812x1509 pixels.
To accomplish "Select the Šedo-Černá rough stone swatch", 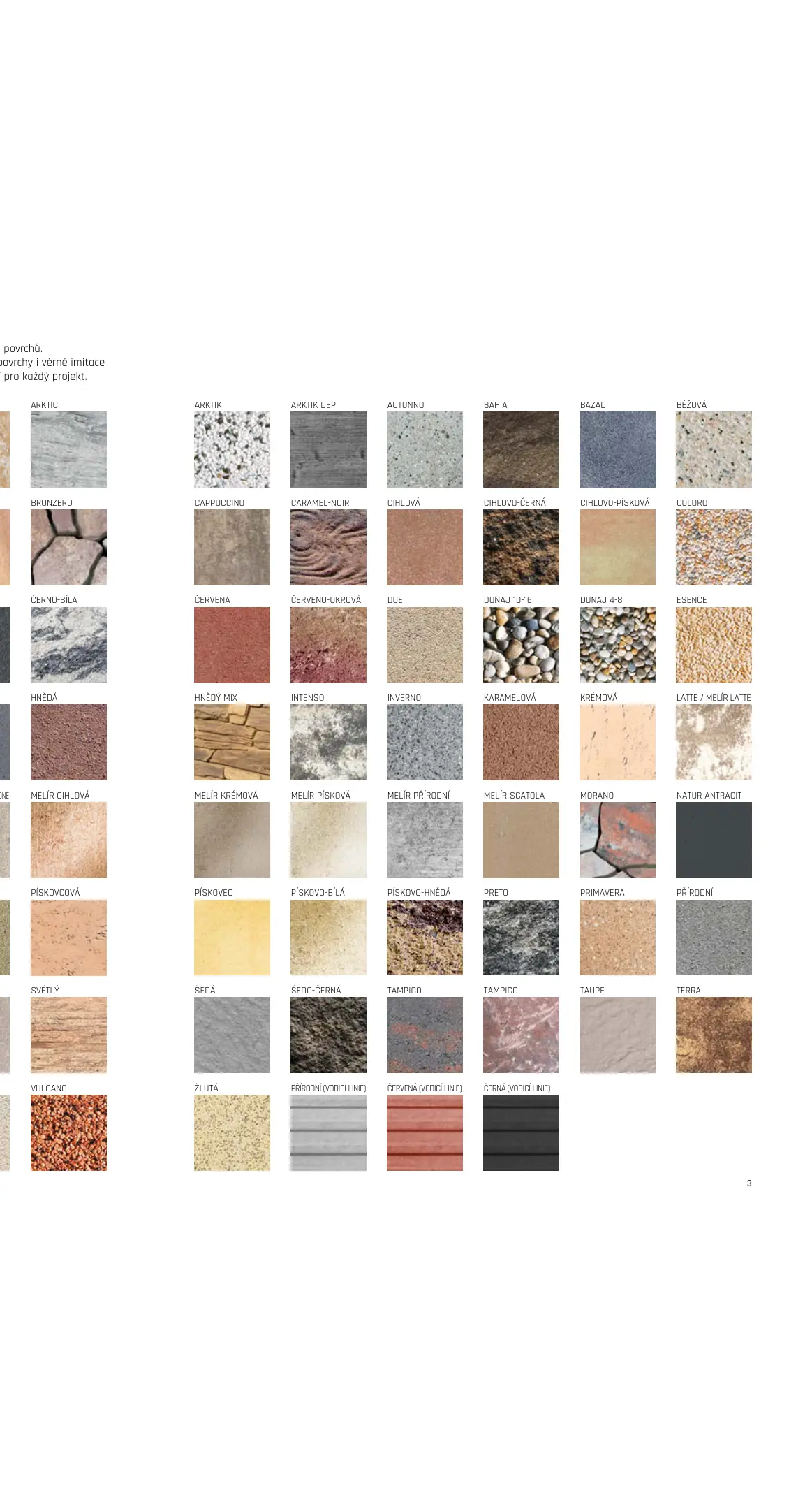I will pos(328,1035).
